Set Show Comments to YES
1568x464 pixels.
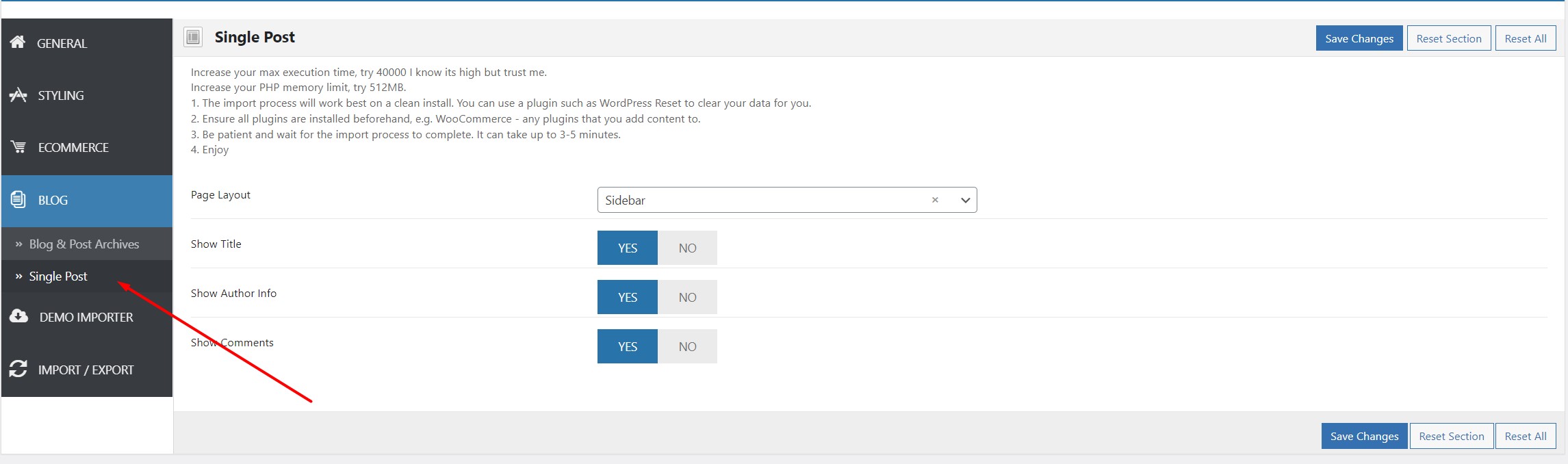tap(628, 346)
